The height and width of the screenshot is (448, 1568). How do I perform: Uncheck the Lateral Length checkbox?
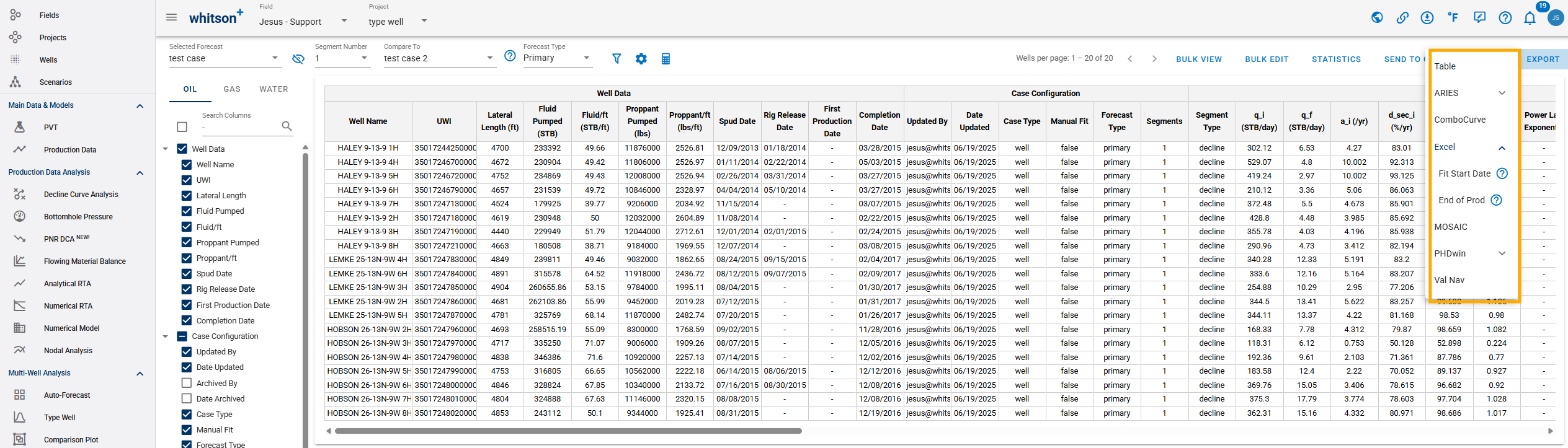(x=187, y=195)
